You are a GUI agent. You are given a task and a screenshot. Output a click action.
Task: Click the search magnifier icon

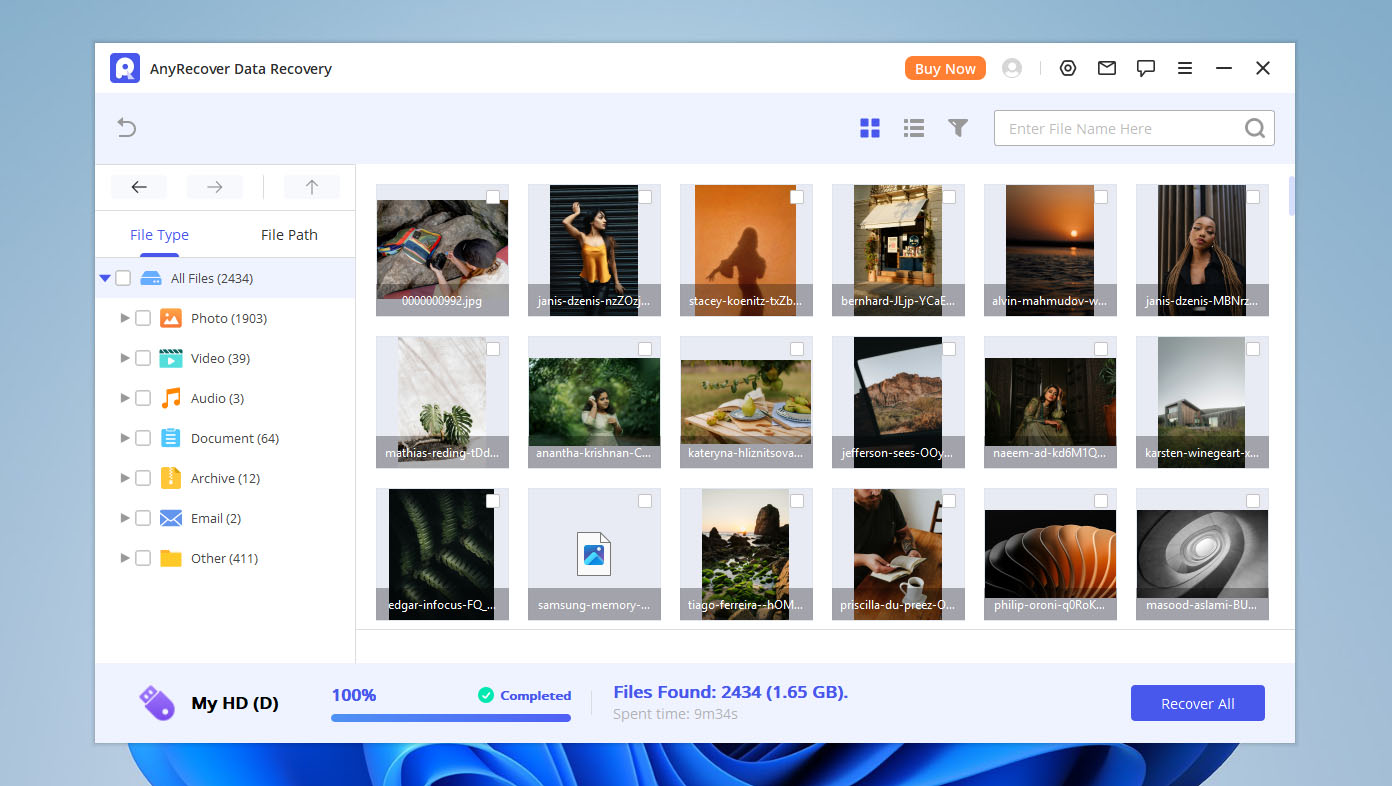pyautogui.click(x=1254, y=128)
